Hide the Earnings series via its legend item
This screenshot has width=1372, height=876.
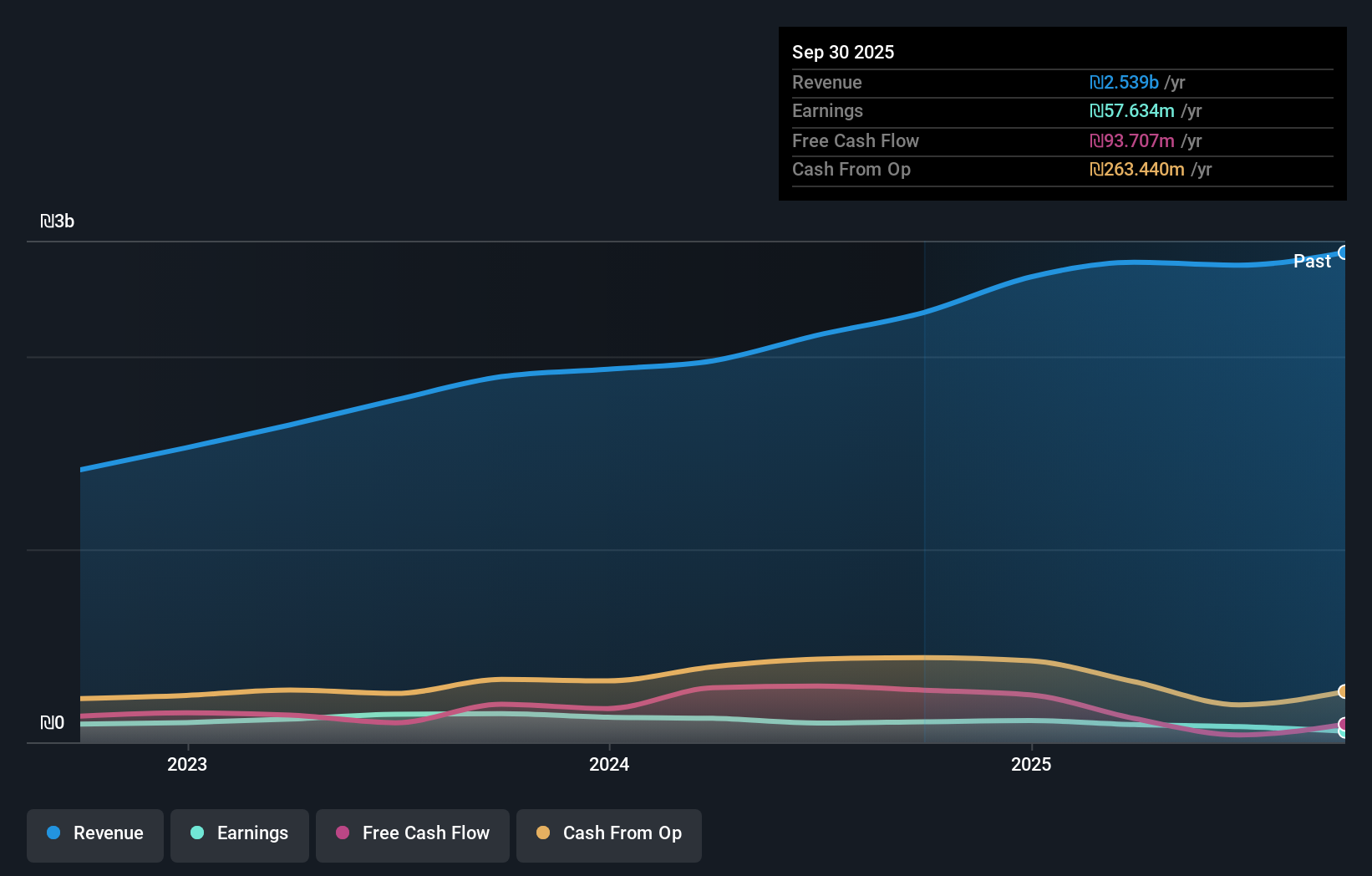click(x=239, y=833)
